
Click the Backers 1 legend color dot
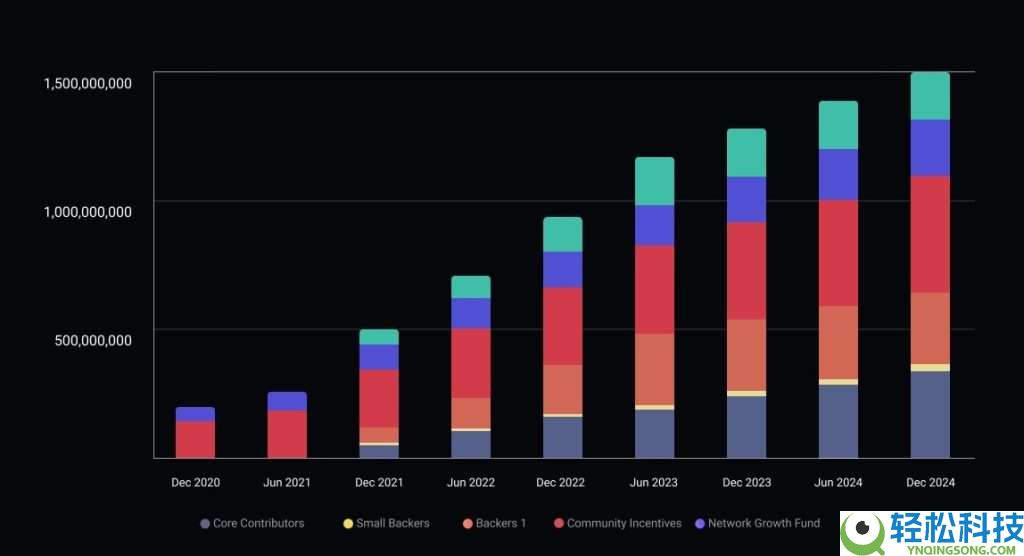tap(468, 523)
